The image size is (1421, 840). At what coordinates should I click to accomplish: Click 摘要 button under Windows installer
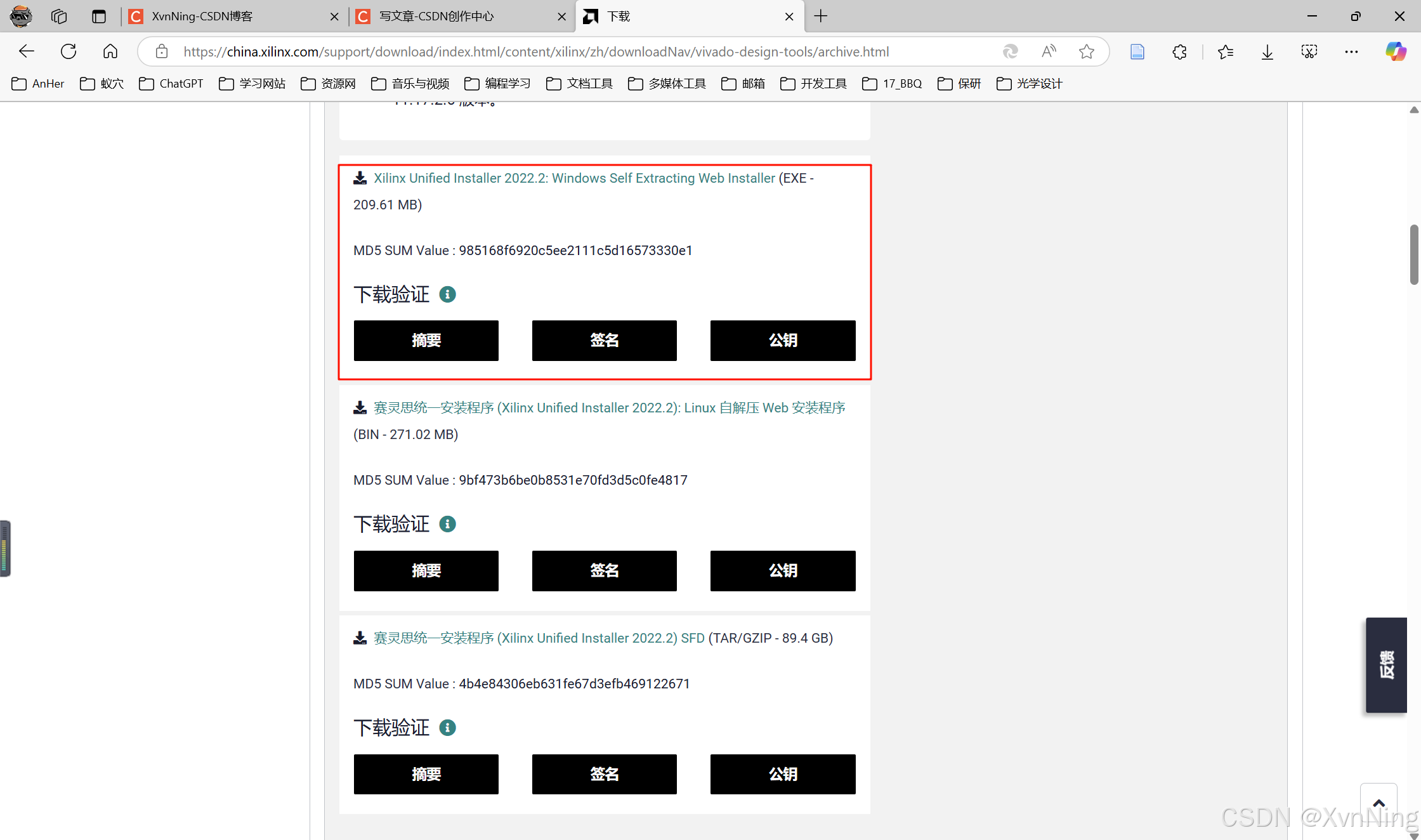point(426,341)
